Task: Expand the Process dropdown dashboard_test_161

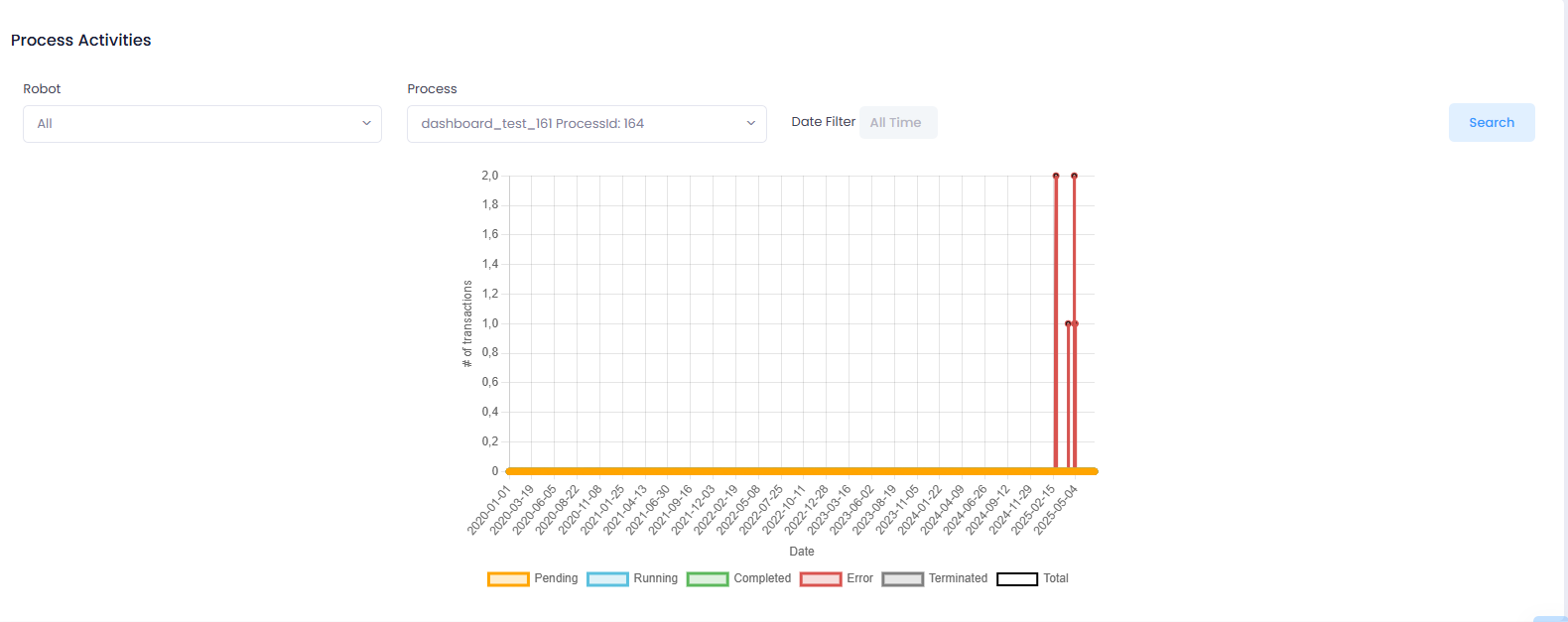Action: coord(587,124)
